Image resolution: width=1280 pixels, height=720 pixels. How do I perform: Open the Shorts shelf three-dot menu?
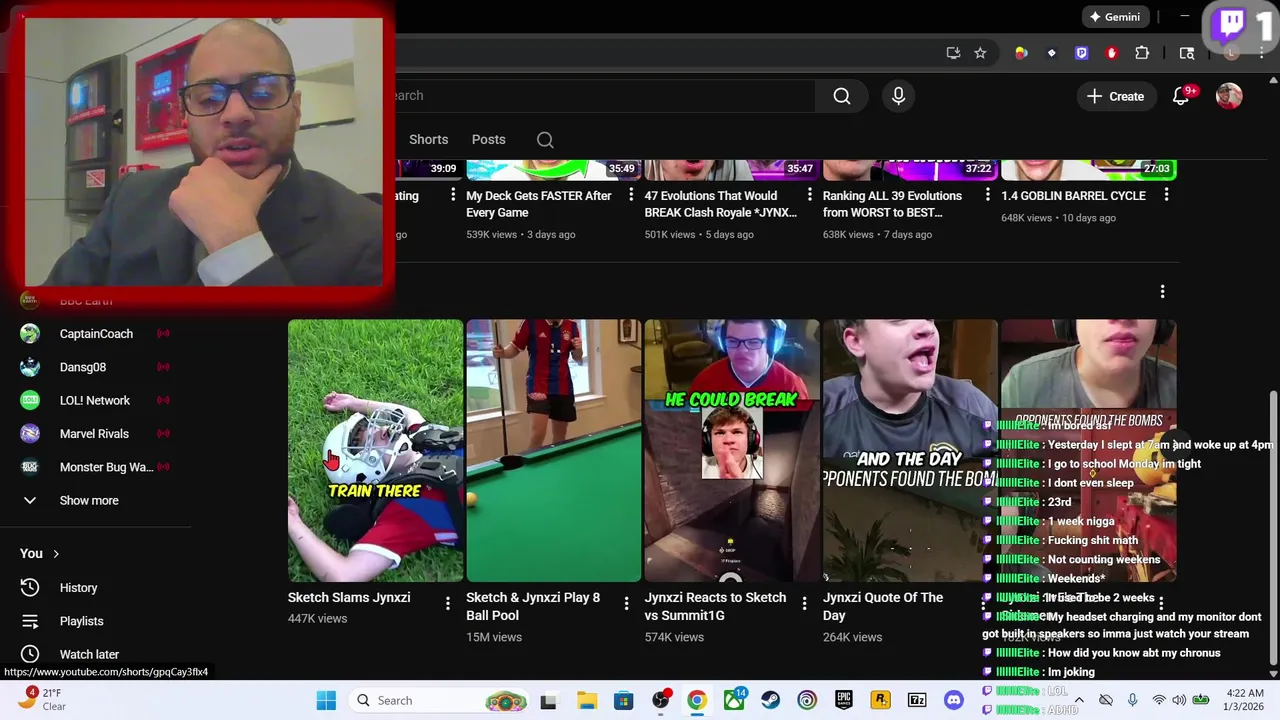pos(1162,292)
